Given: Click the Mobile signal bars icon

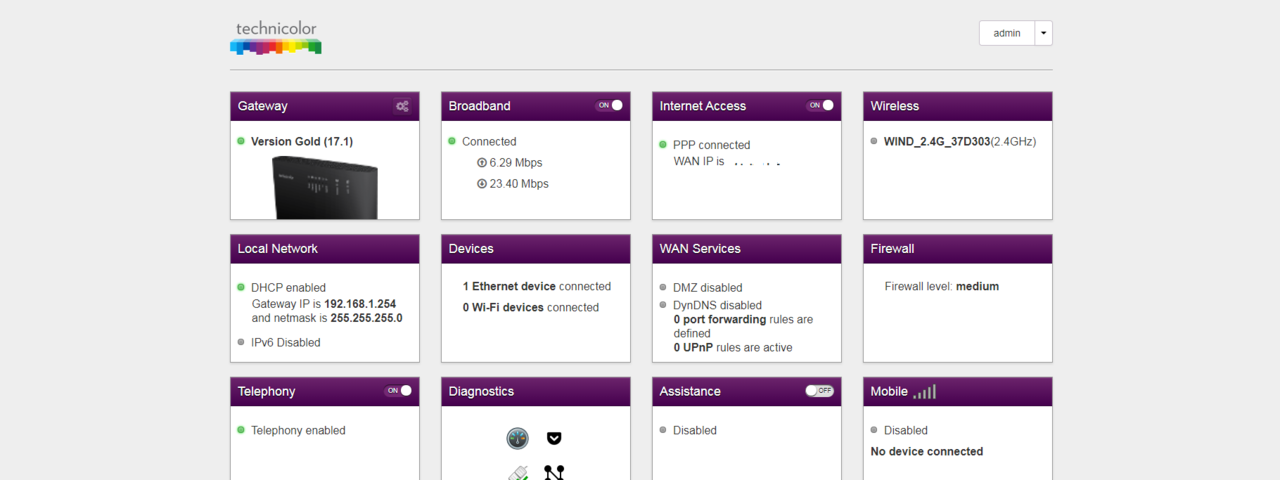Looking at the screenshot, I should pos(924,392).
